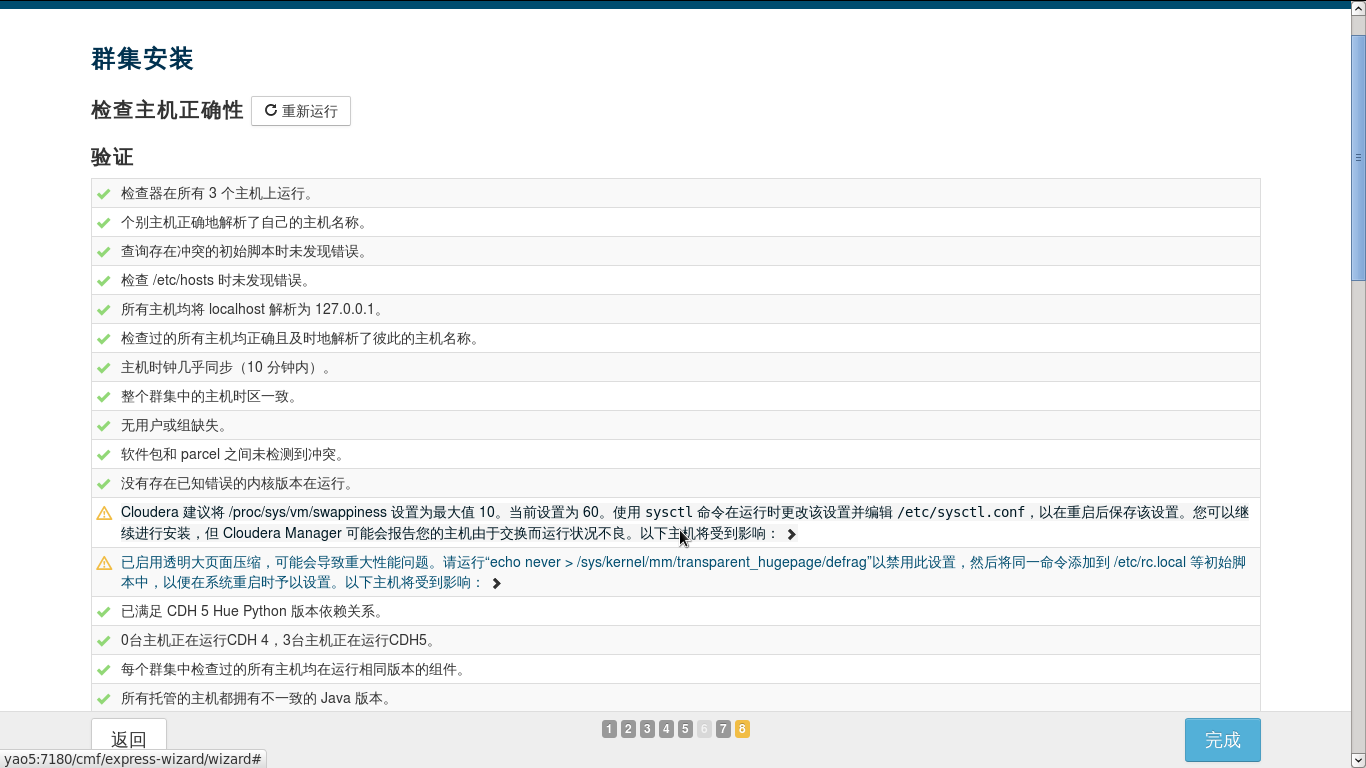Click text 0台主机正在运行CDH 4
The height and width of the screenshot is (768, 1366).
pyautogui.click(x=195, y=641)
